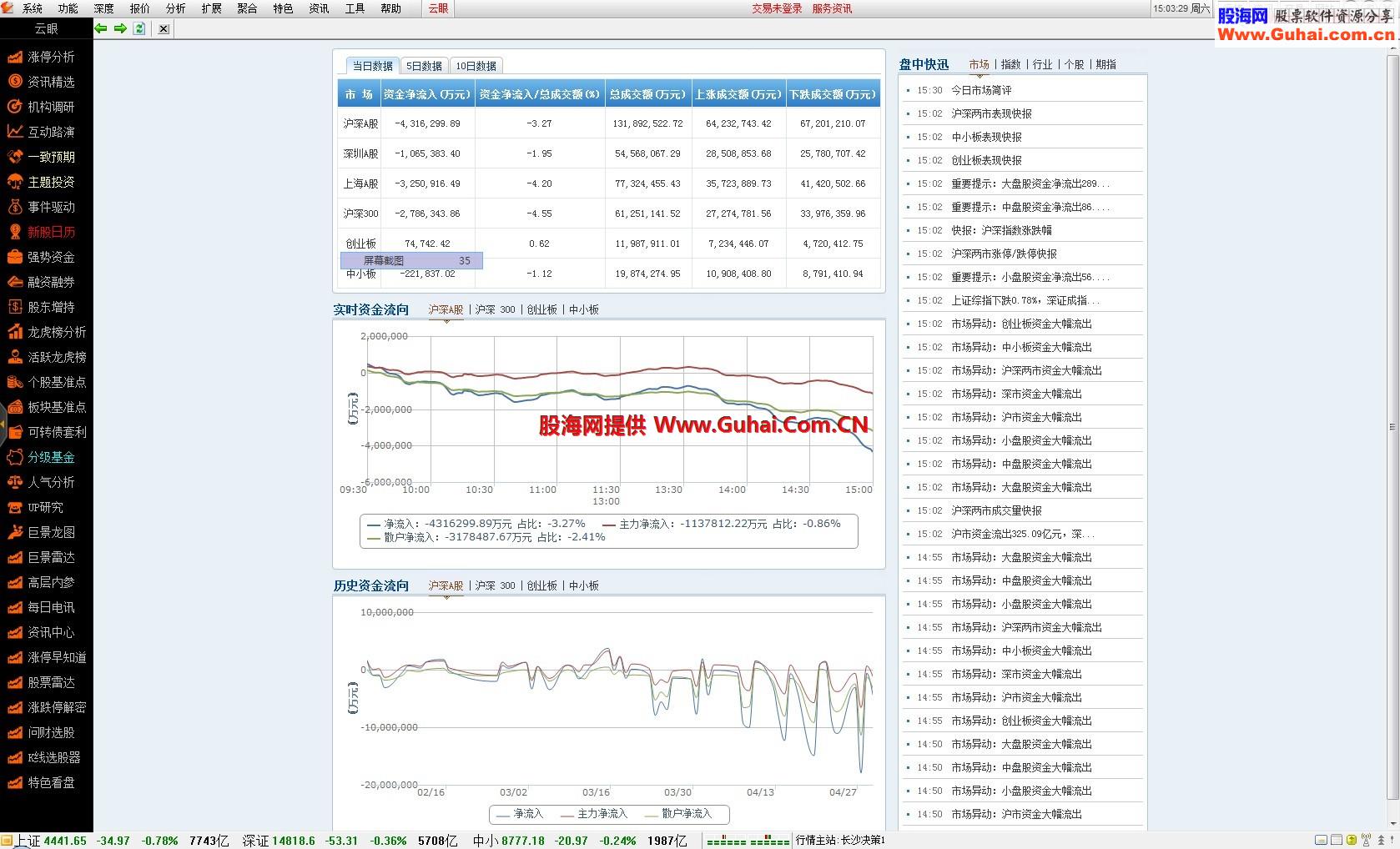Toggle 主力净流入 series in realtime chart legend
The height and width of the screenshot is (849, 1400).
[721, 524]
